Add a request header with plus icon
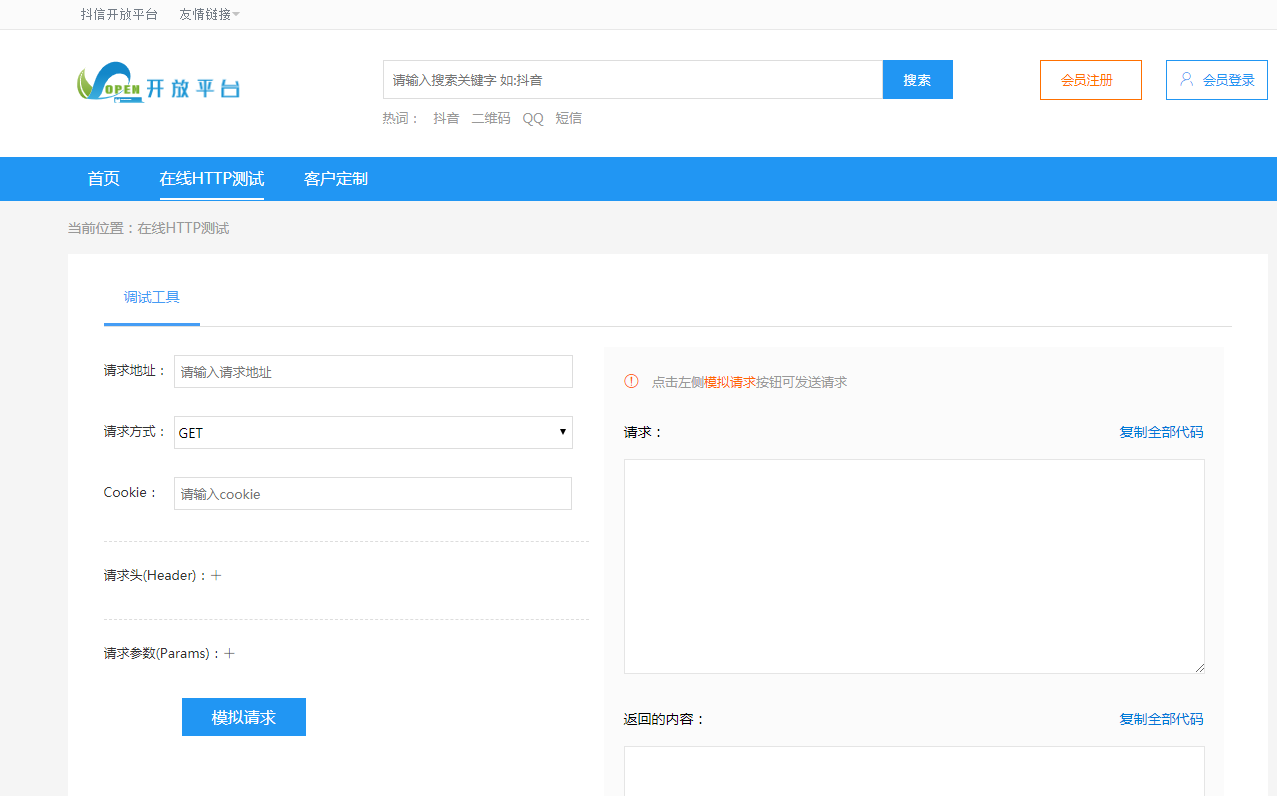This screenshot has height=796, width=1277. (216, 576)
